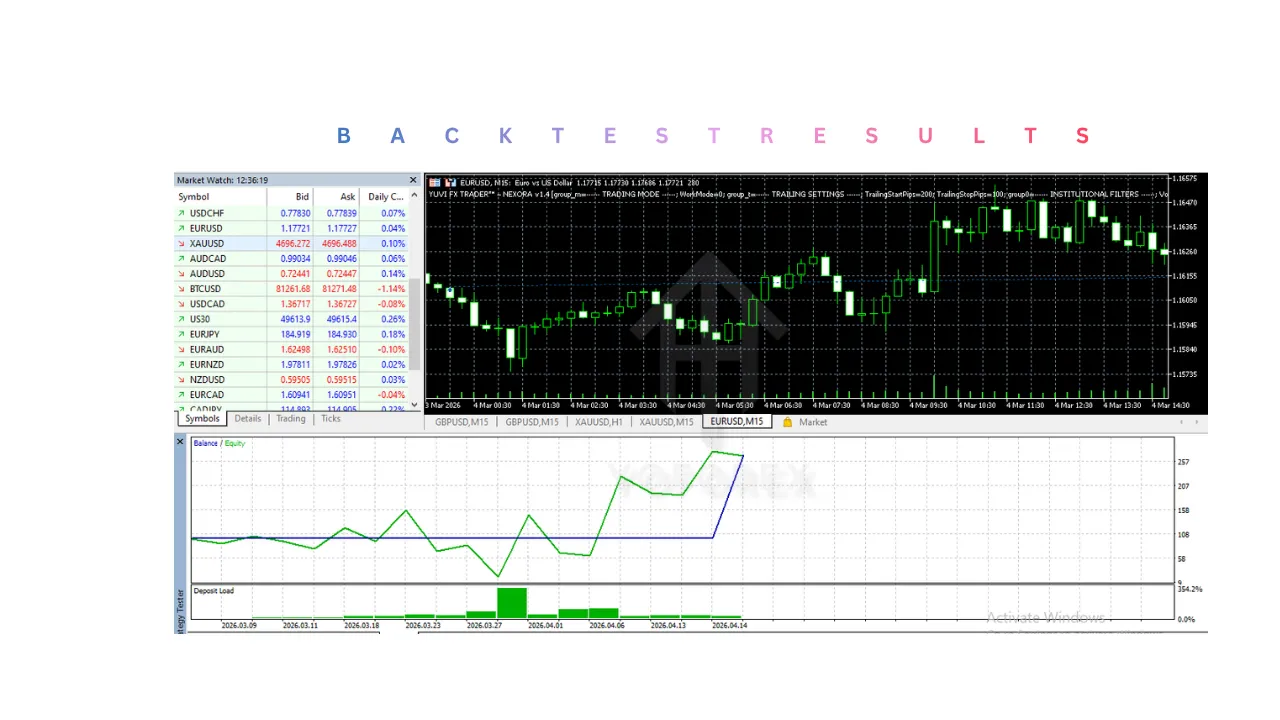Click the Market shopping bag icon

(x=788, y=422)
